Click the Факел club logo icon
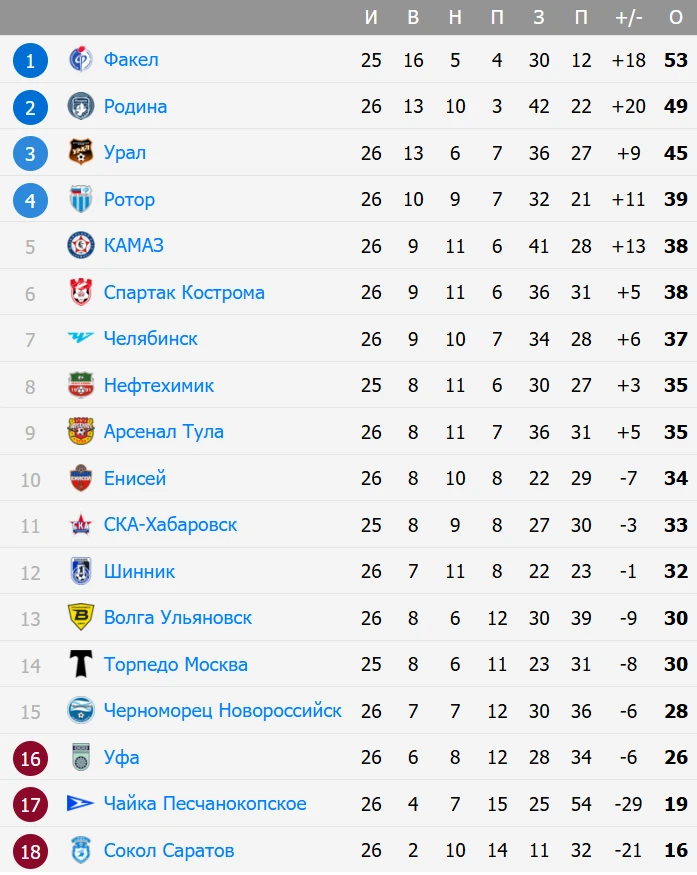This screenshot has height=875, width=697. pyautogui.click(x=80, y=60)
